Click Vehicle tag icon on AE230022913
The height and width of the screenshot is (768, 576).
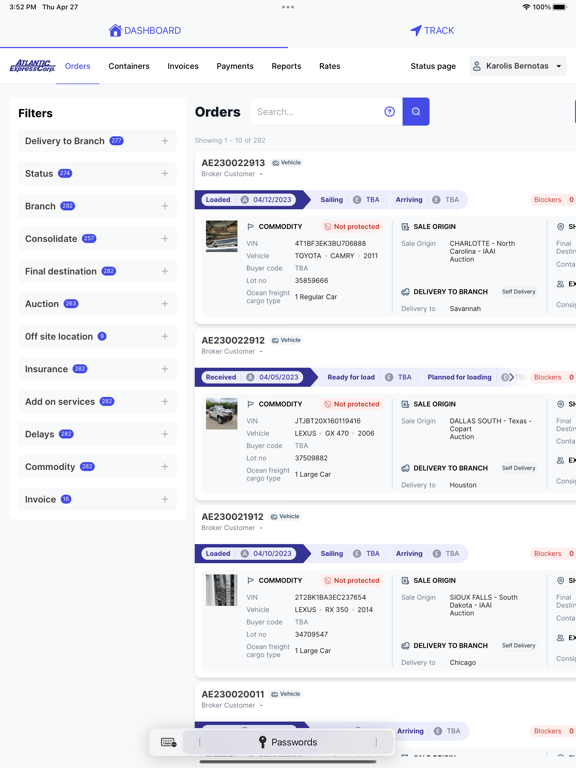pyautogui.click(x=276, y=163)
